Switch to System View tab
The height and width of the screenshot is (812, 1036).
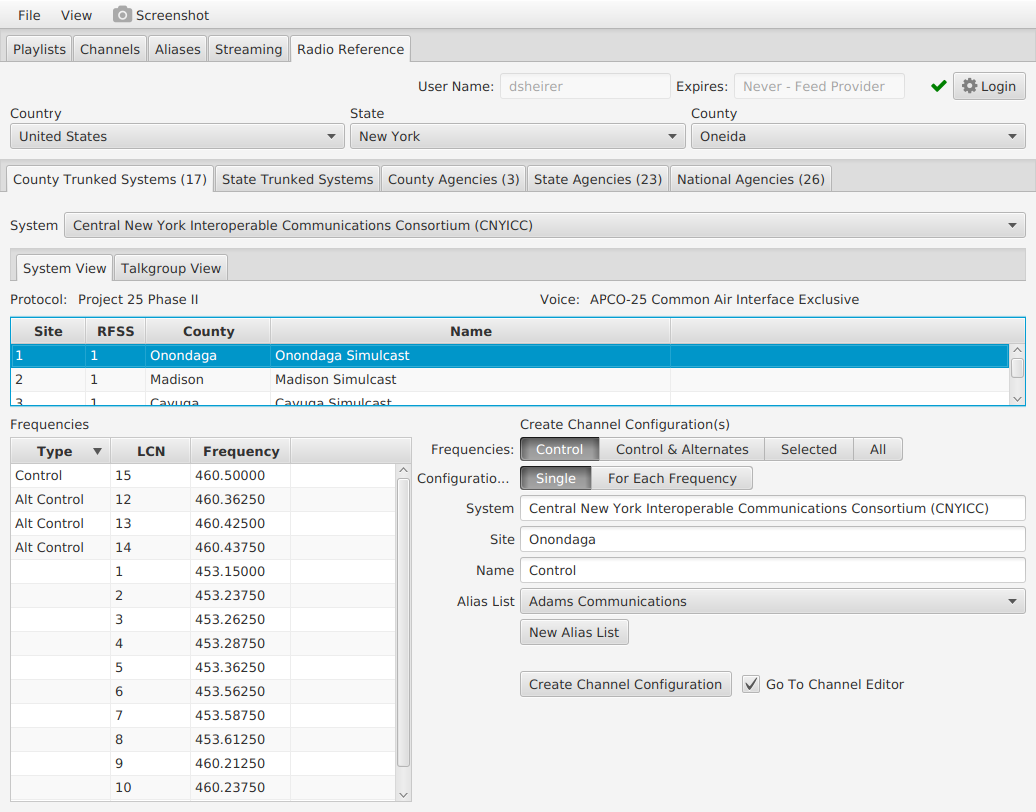(64, 268)
